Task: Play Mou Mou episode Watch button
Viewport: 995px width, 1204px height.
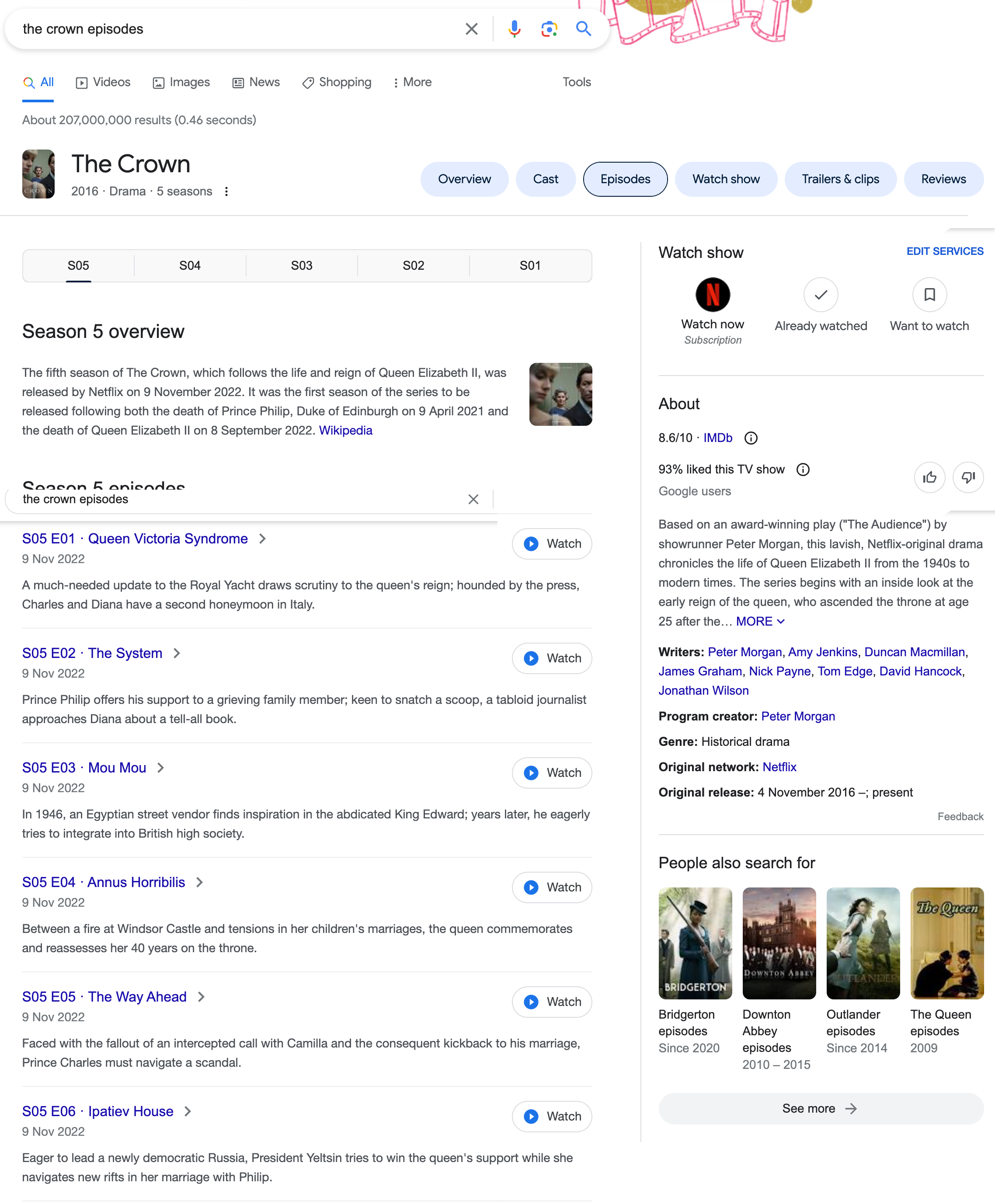Action: [x=551, y=773]
